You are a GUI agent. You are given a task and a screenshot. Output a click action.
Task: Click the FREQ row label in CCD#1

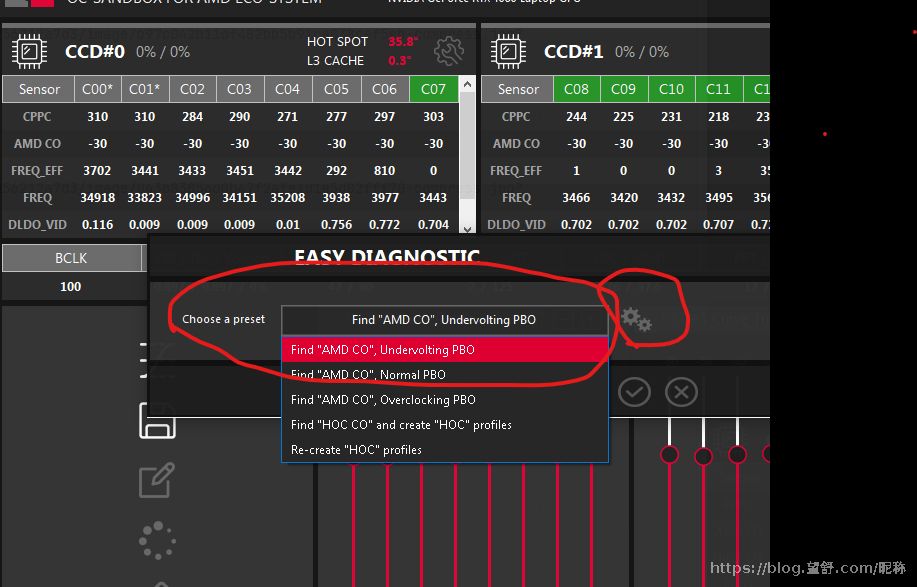click(516, 198)
